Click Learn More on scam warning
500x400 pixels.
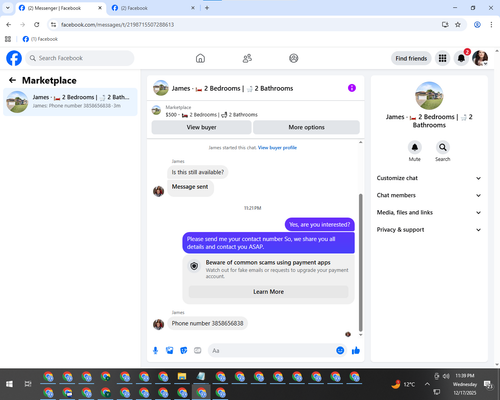(x=268, y=292)
